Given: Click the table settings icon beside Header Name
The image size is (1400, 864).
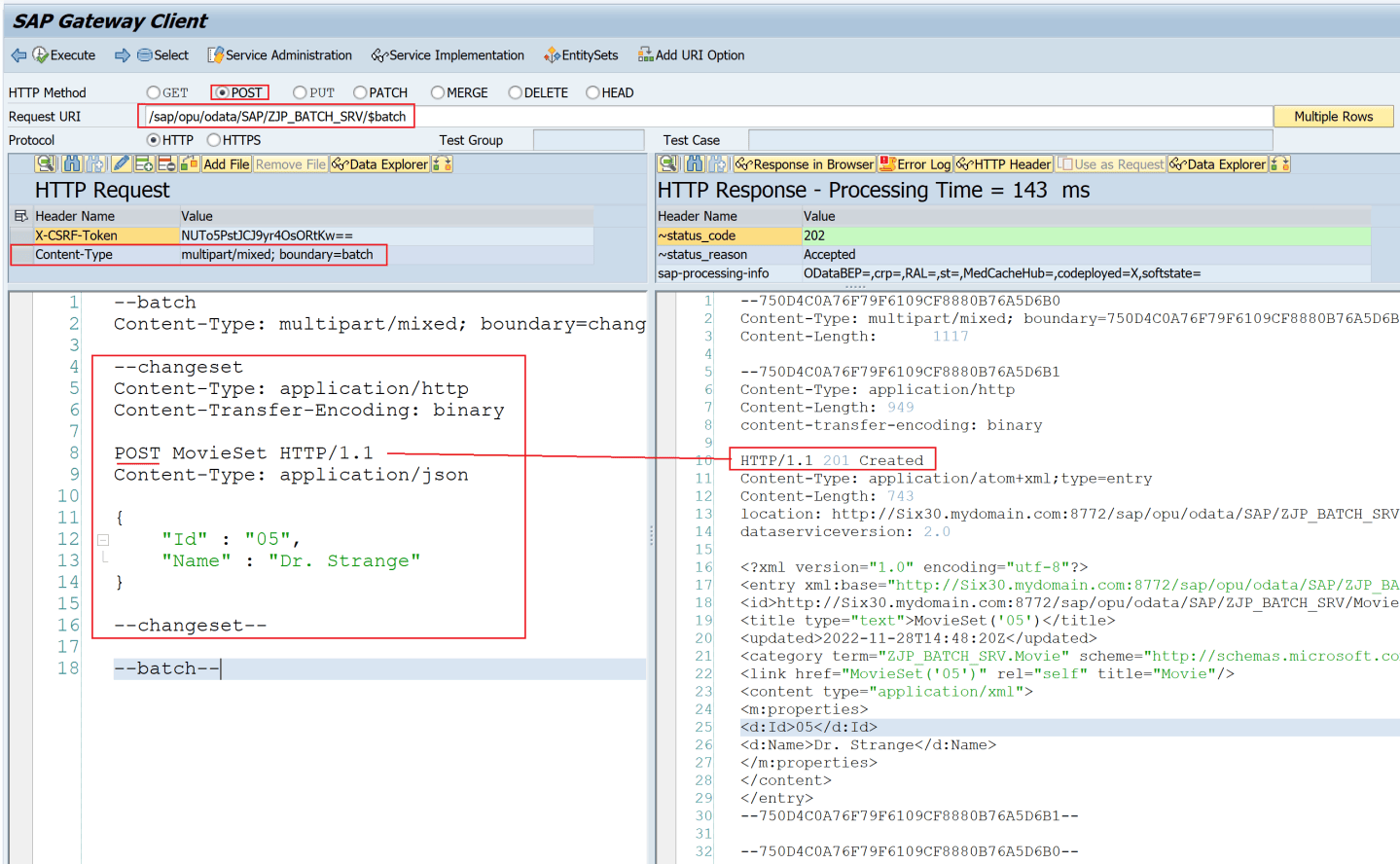Looking at the screenshot, I should 20,216.
